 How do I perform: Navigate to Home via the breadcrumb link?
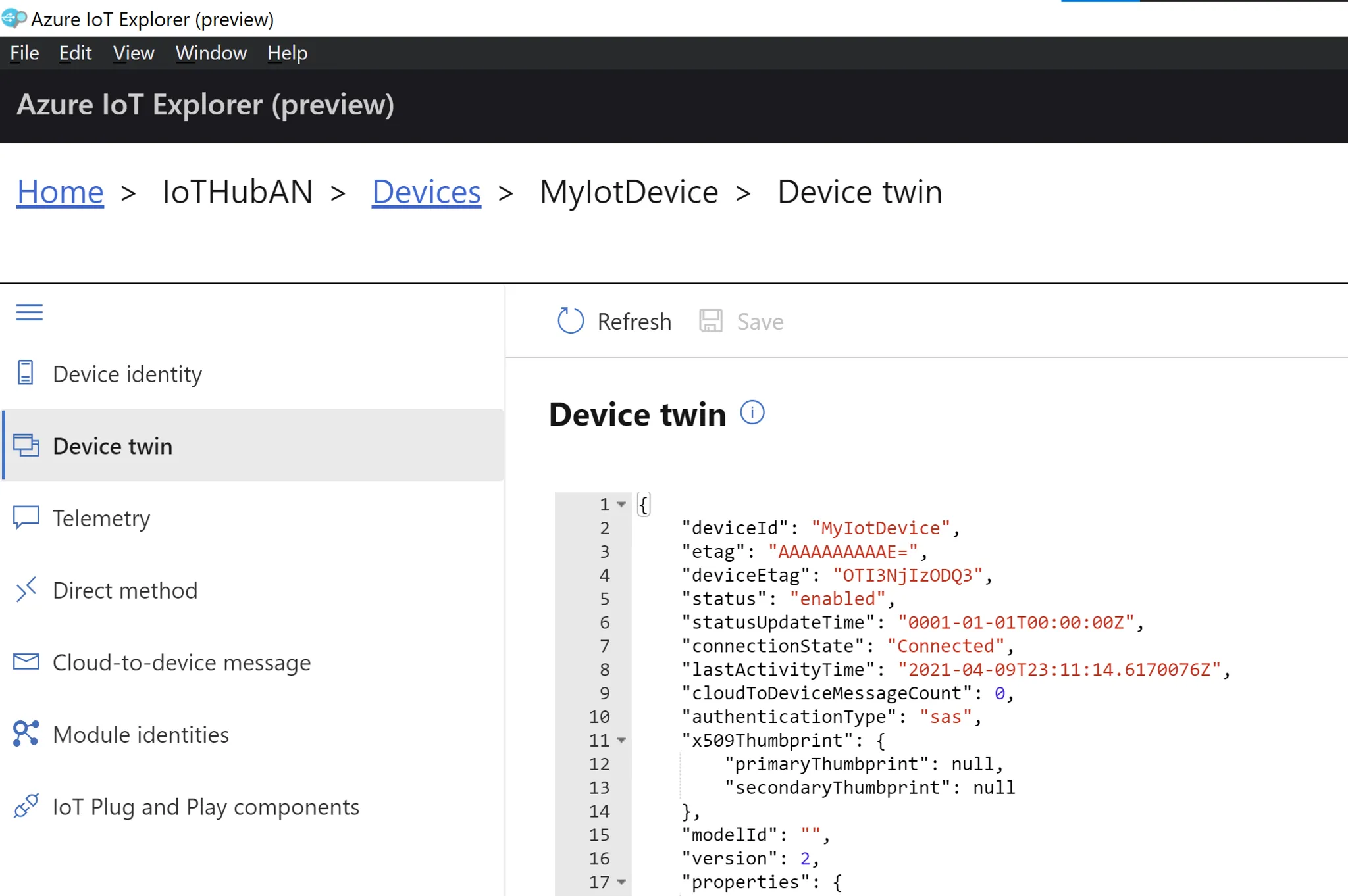tap(60, 192)
